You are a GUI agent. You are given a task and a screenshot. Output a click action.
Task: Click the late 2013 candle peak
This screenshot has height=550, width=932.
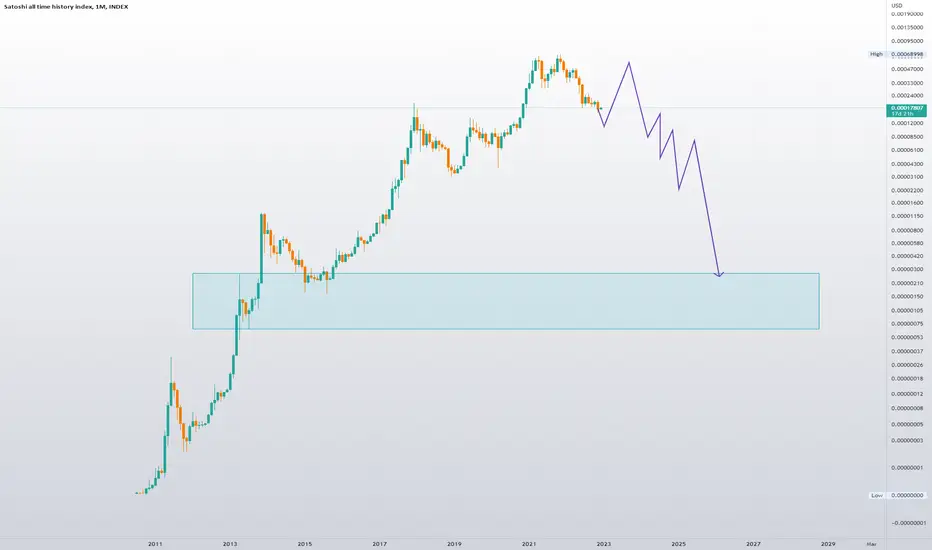pyautogui.click(x=263, y=215)
